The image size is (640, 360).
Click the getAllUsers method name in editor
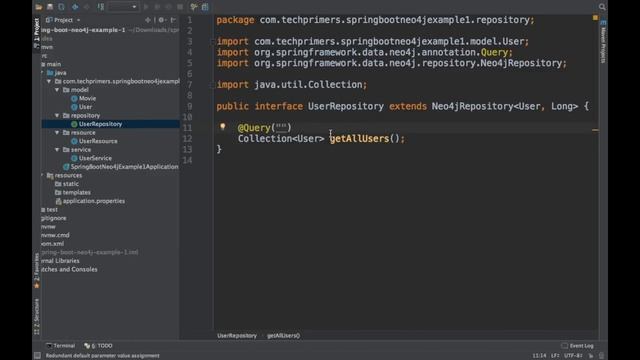click(360, 139)
